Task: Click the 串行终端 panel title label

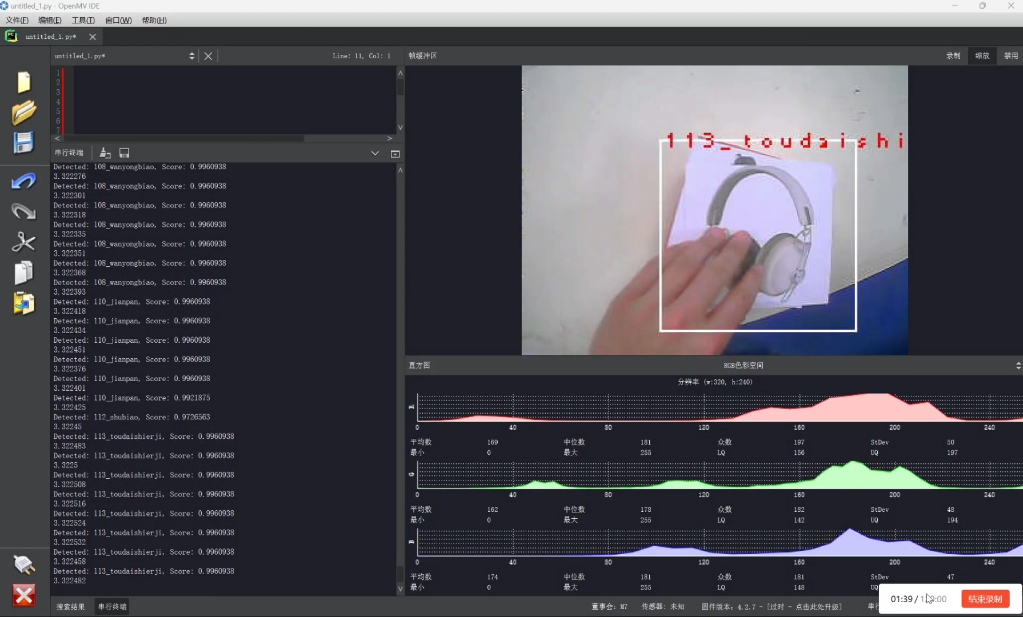Action: click(x=69, y=153)
